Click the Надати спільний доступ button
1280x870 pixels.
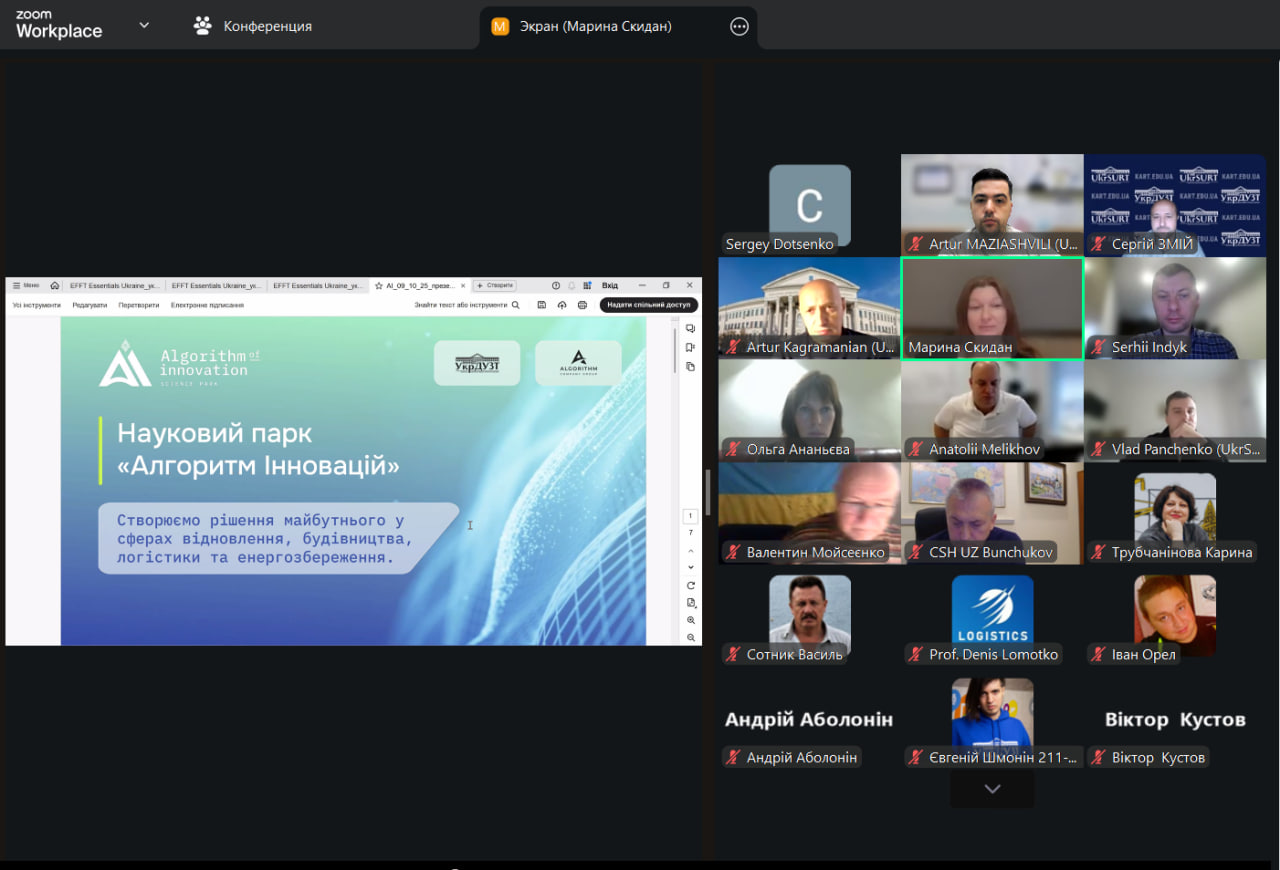(648, 305)
